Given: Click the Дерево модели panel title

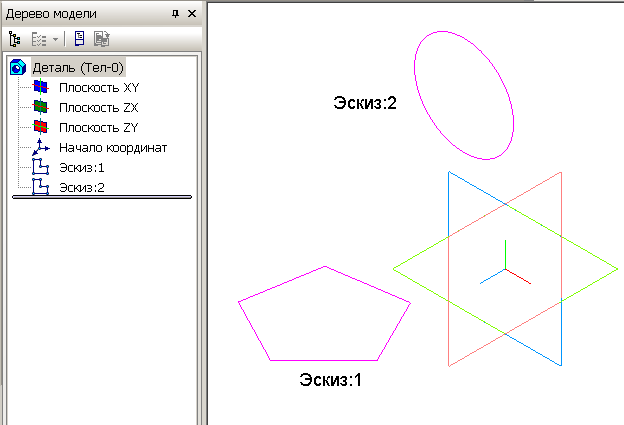Looking at the screenshot, I should coord(51,14).
